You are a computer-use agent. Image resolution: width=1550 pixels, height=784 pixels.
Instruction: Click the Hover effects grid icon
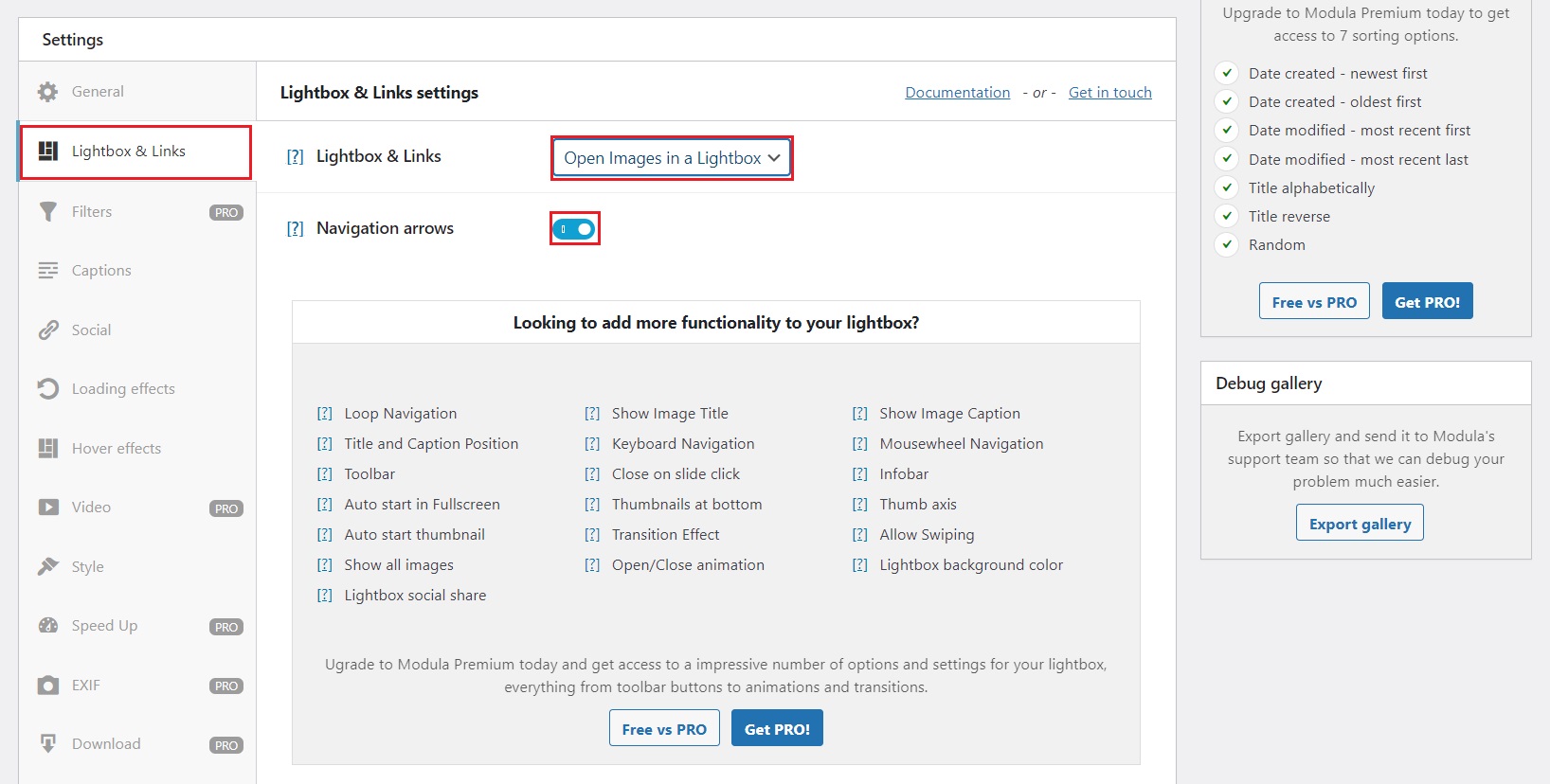click(x=47, y=449)
